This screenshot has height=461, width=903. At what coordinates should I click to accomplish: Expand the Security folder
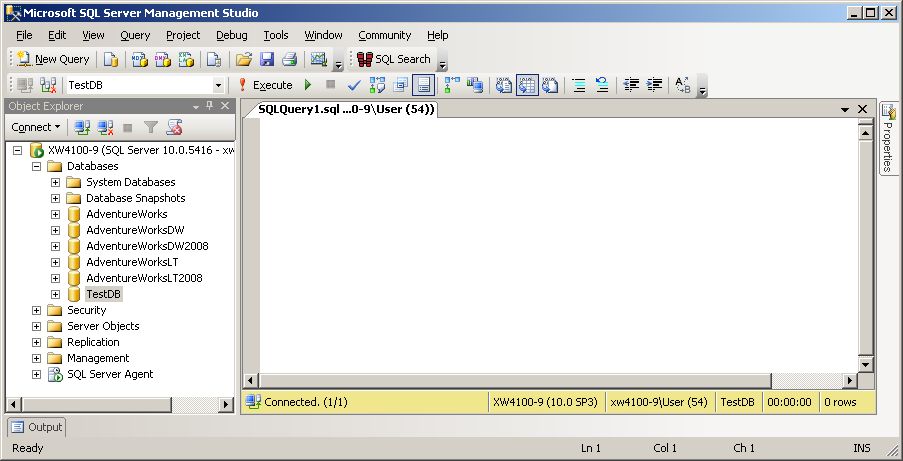pyautogui.click(x=36, y=311)
